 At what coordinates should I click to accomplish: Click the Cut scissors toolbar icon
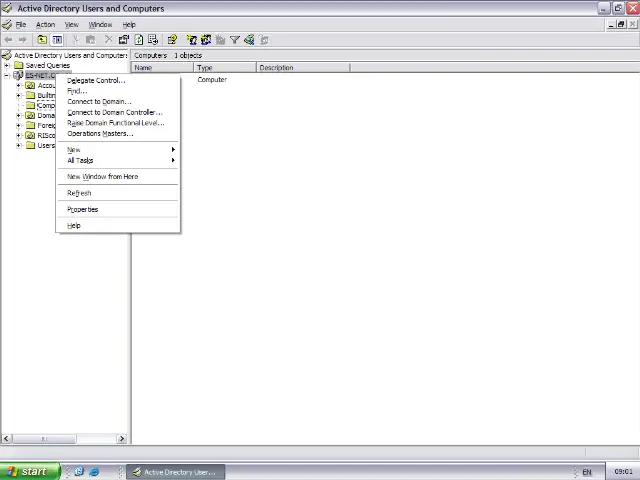coord(76,40)
